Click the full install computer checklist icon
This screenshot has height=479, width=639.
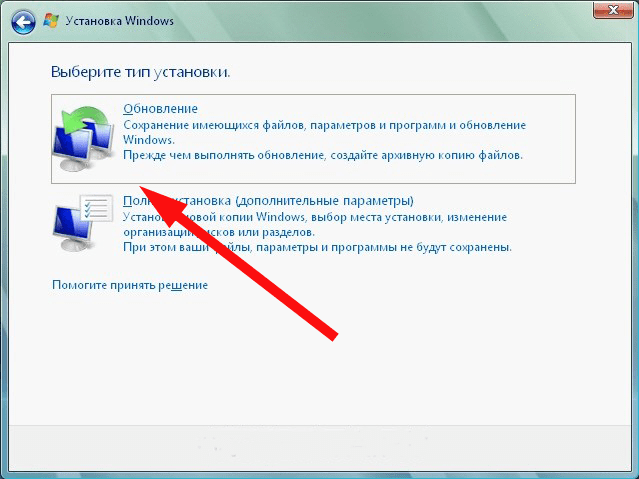[83, 223]
